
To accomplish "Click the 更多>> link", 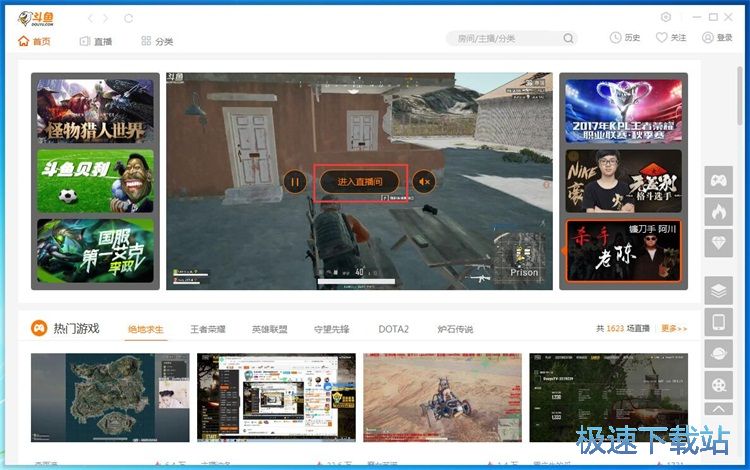I will 674,328.
